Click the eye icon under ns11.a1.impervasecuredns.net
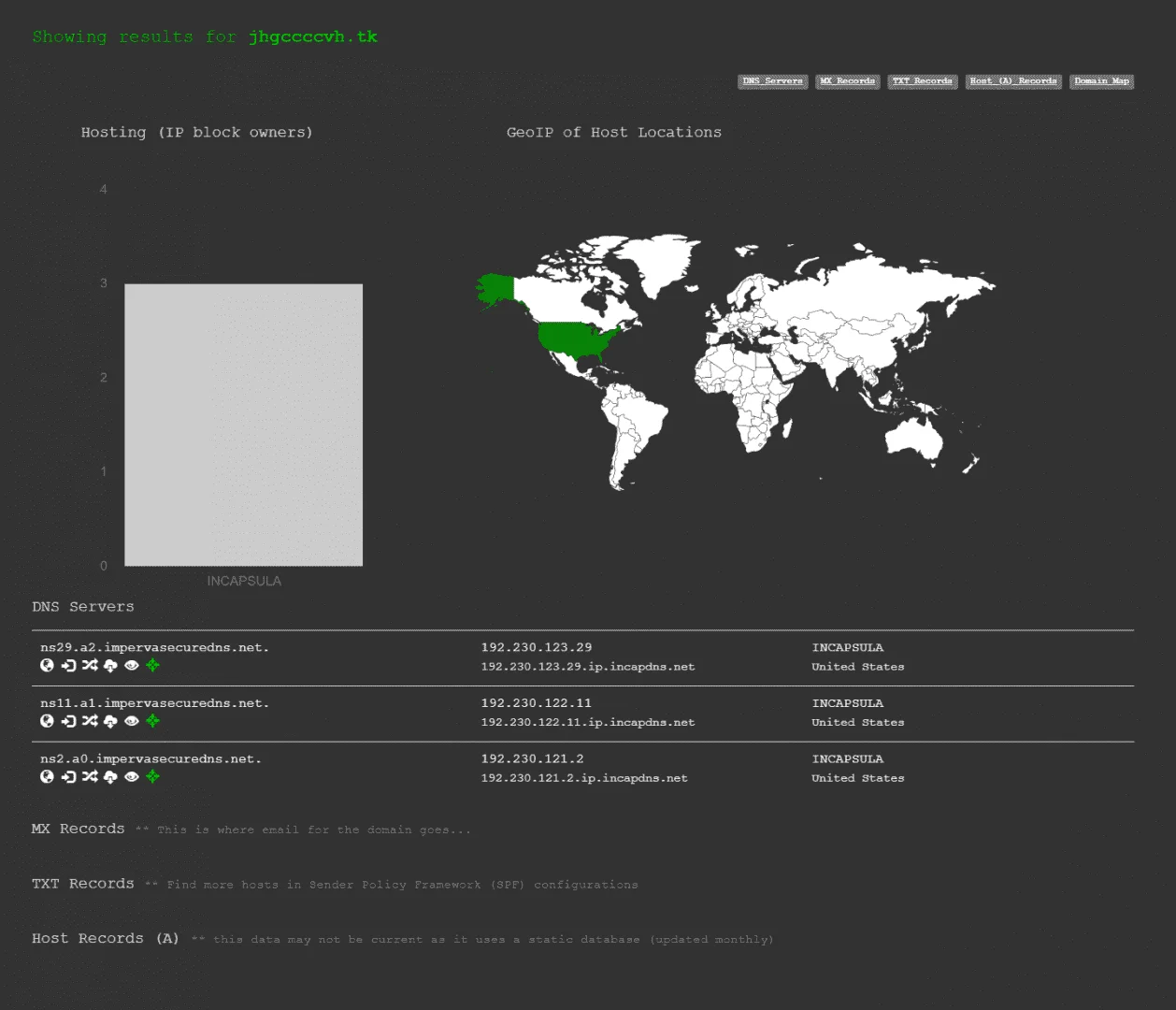Viewport: 1176px width, 1010px height. coord(132,721)
